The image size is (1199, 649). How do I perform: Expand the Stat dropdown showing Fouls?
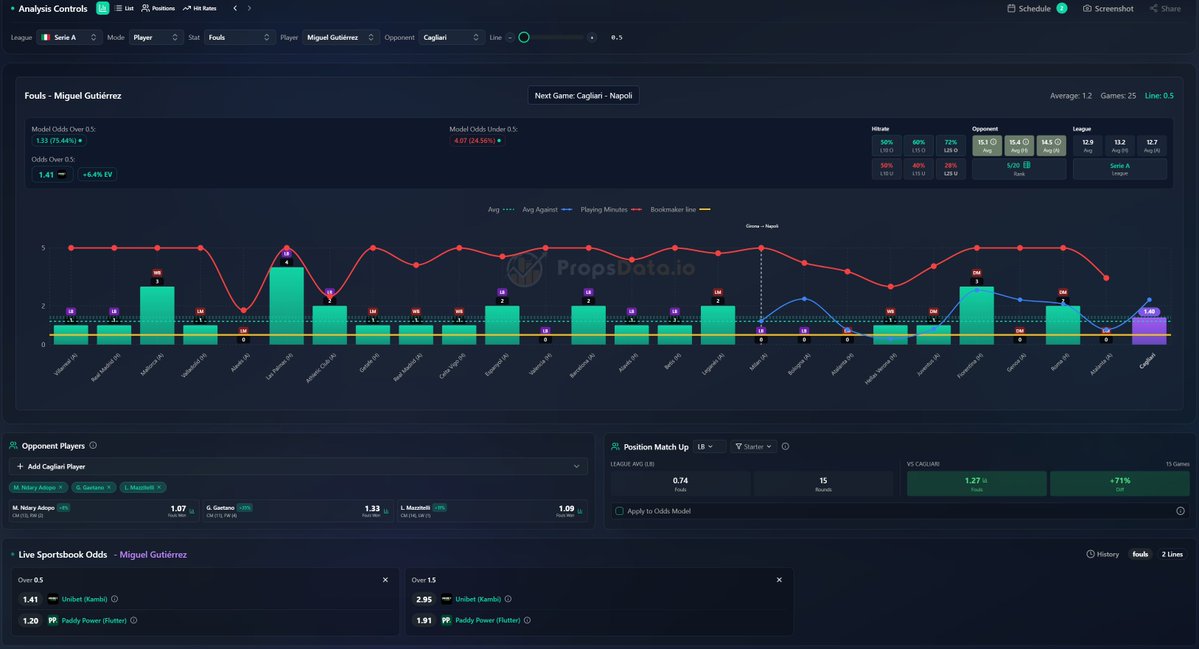coord(239,35)
